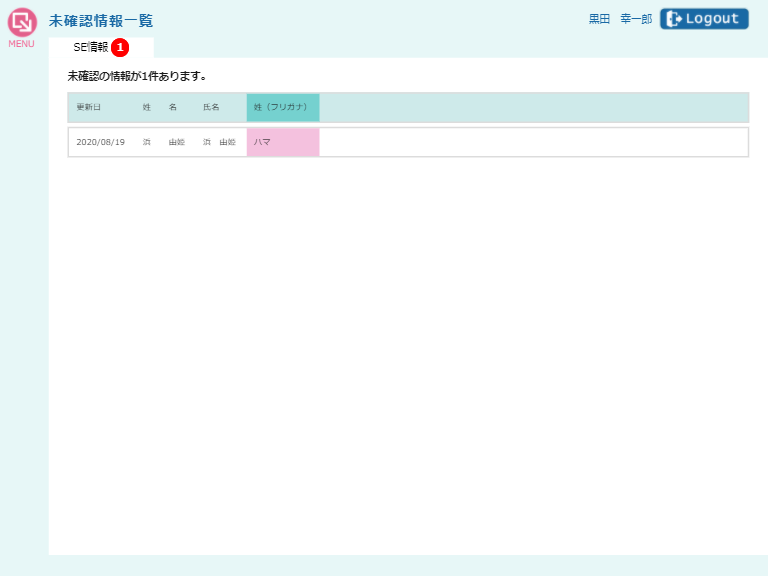Click the 氏名 column header
Viewport: 768px width, 576px height.
click(211, 107)
